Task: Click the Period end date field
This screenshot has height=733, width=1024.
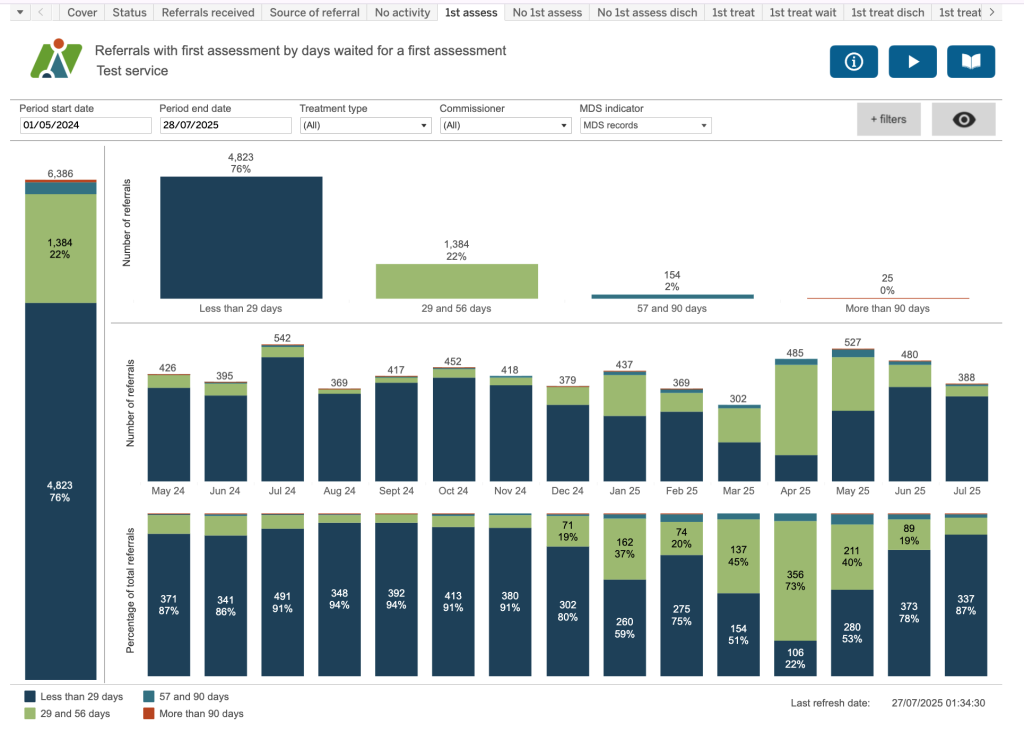Action: [225, 126]
